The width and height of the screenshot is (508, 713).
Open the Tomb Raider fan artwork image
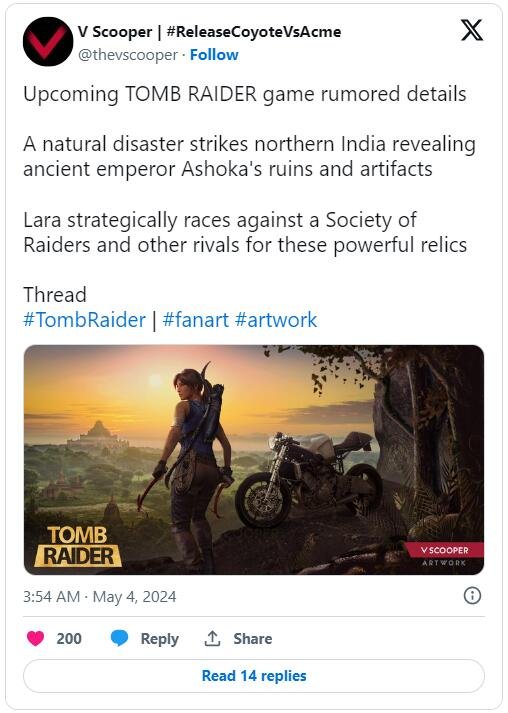pos(254,460)
